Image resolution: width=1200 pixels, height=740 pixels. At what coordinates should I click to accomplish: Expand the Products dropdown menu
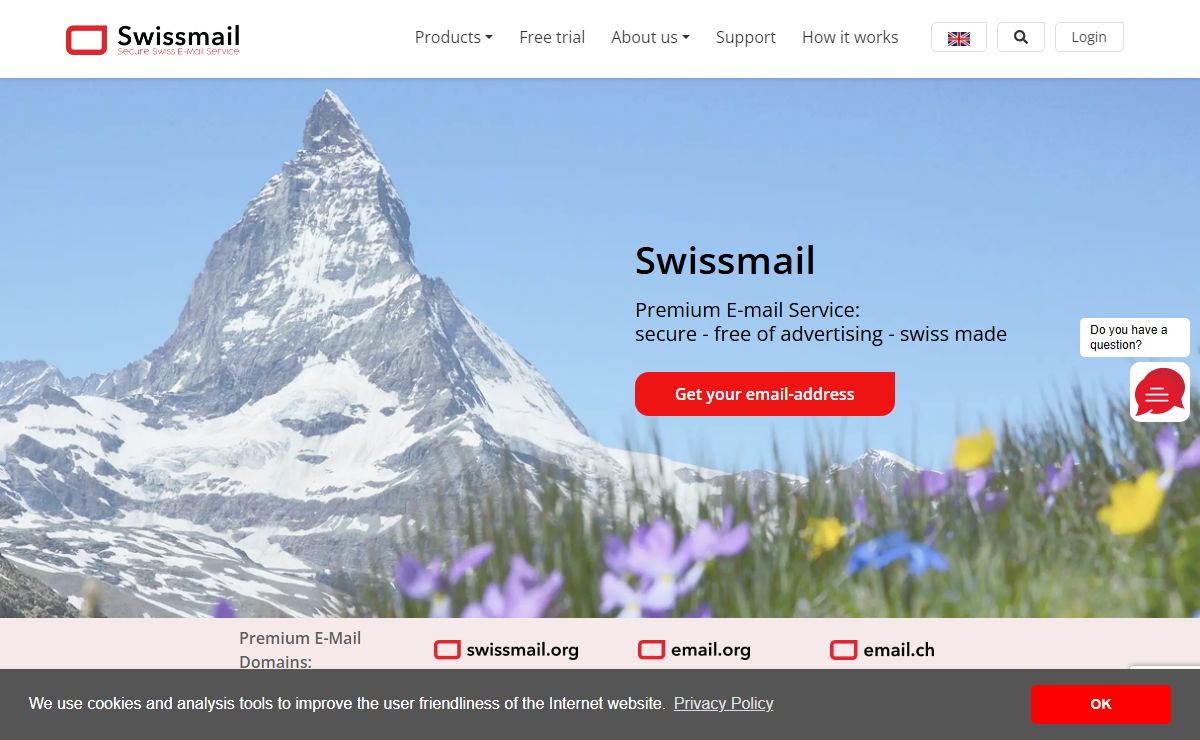(x=454, y=37)
